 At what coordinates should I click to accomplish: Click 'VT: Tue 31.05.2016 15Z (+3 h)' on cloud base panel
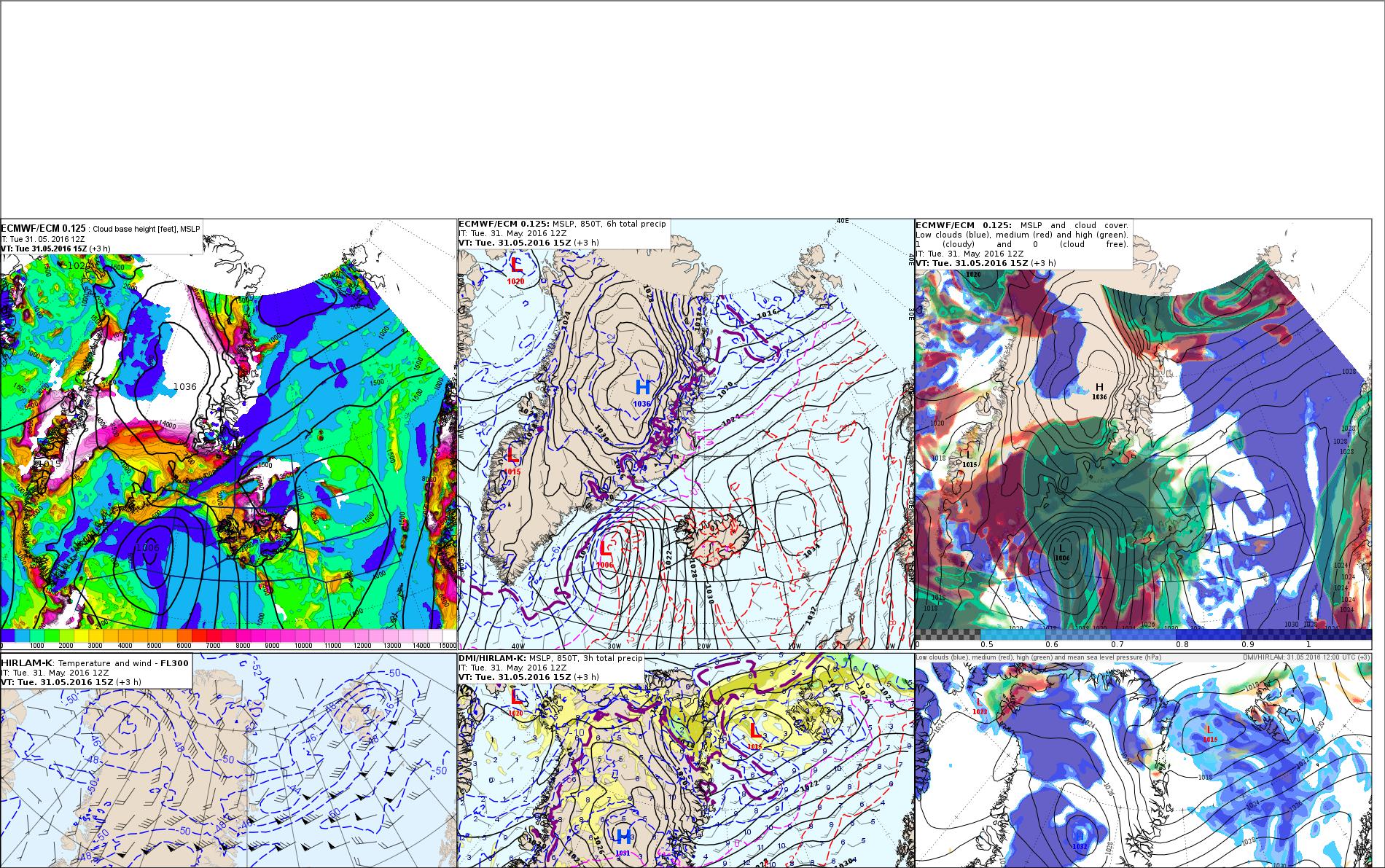(56, 249)
